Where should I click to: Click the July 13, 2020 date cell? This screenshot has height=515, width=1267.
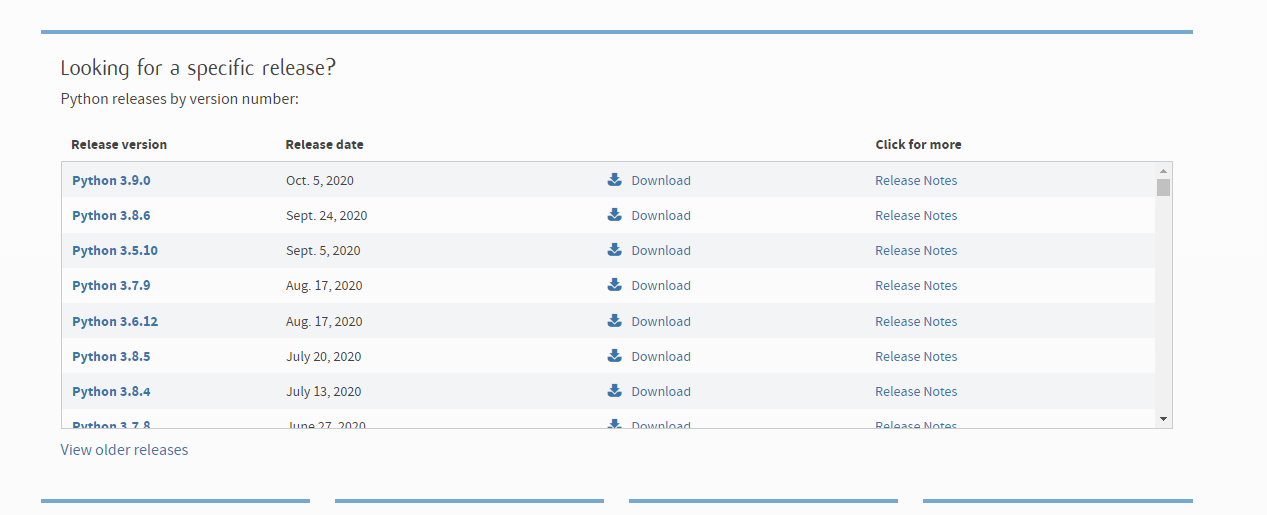tap(324, 392)
